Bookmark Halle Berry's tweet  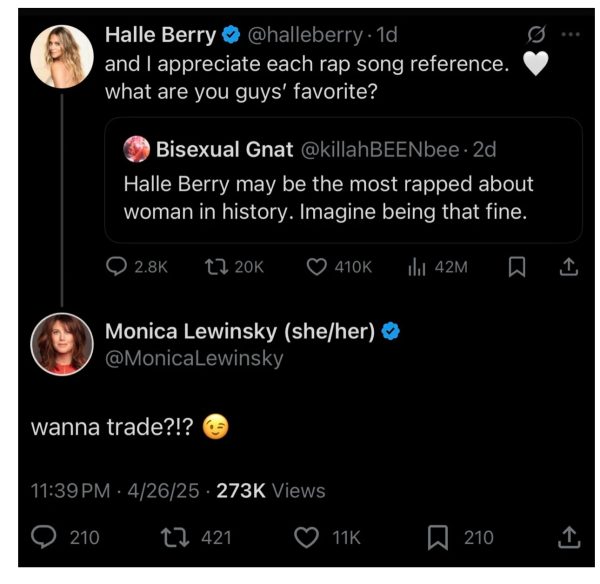click(517, 267)
